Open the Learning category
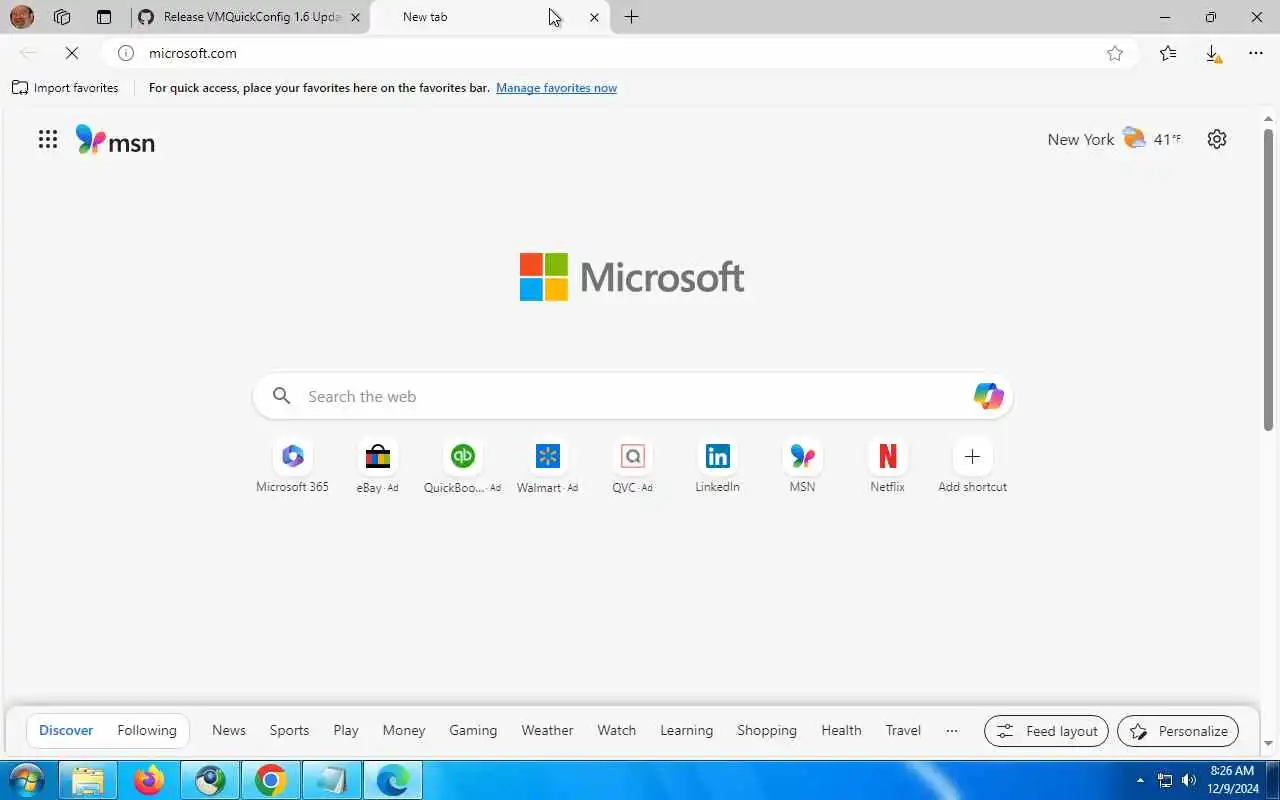1280x800 pixels. tap(686, 730)
